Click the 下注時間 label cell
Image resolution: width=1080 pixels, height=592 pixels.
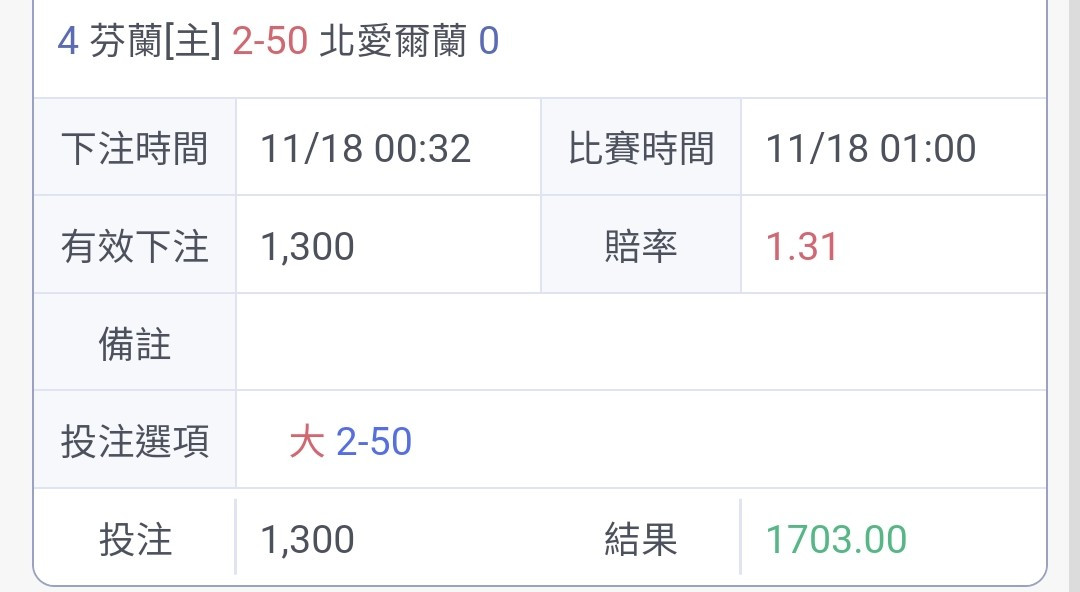135,147
